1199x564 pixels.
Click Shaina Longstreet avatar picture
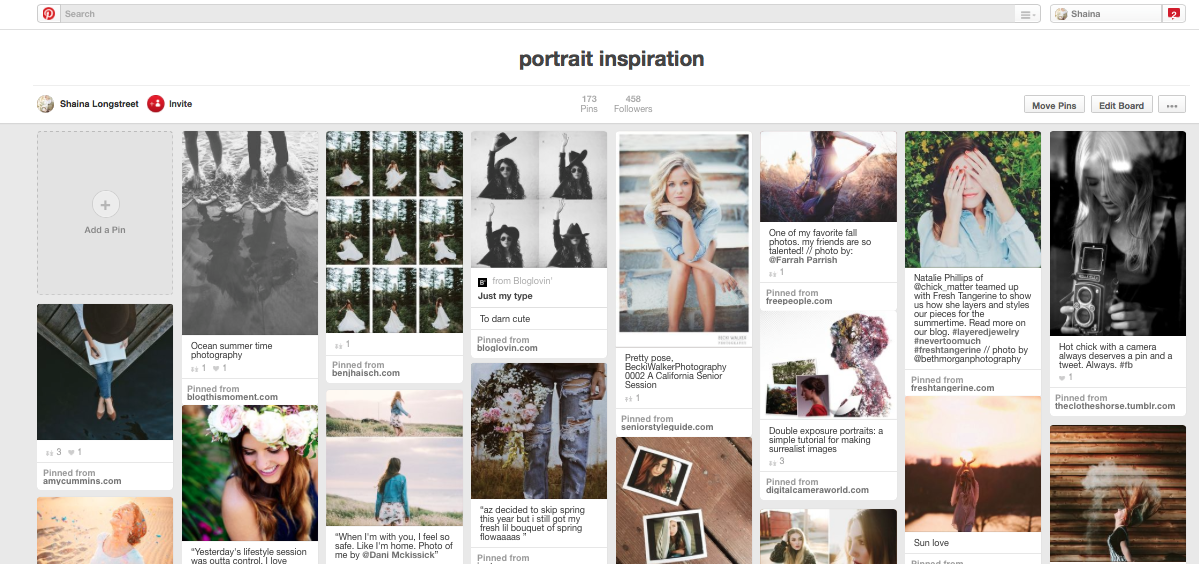coord(46,104)
